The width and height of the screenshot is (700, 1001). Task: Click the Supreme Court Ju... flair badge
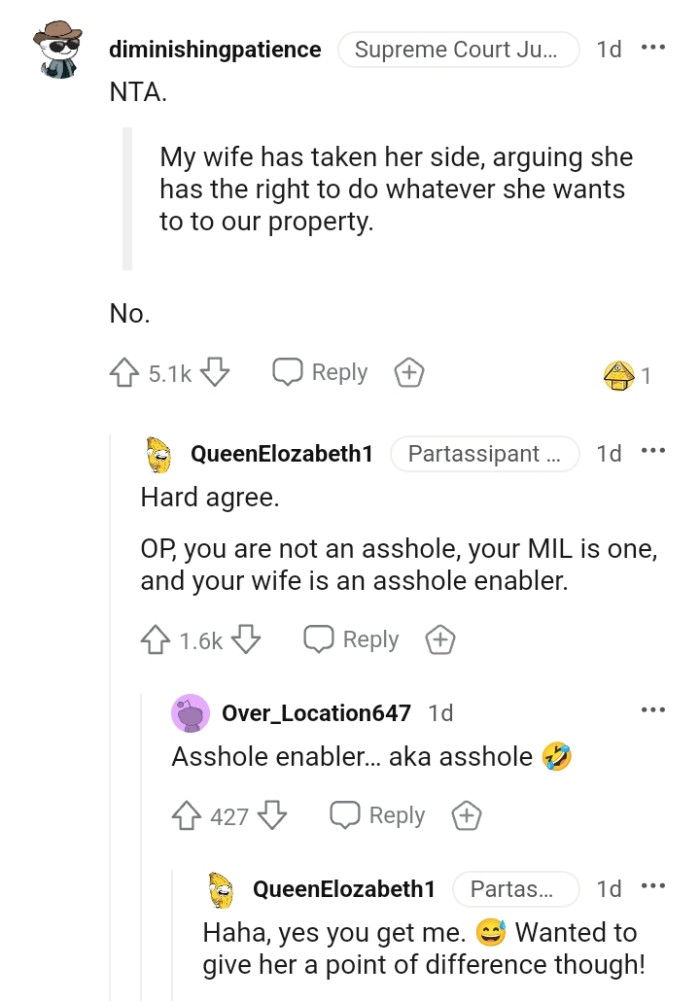coord(458,48)
